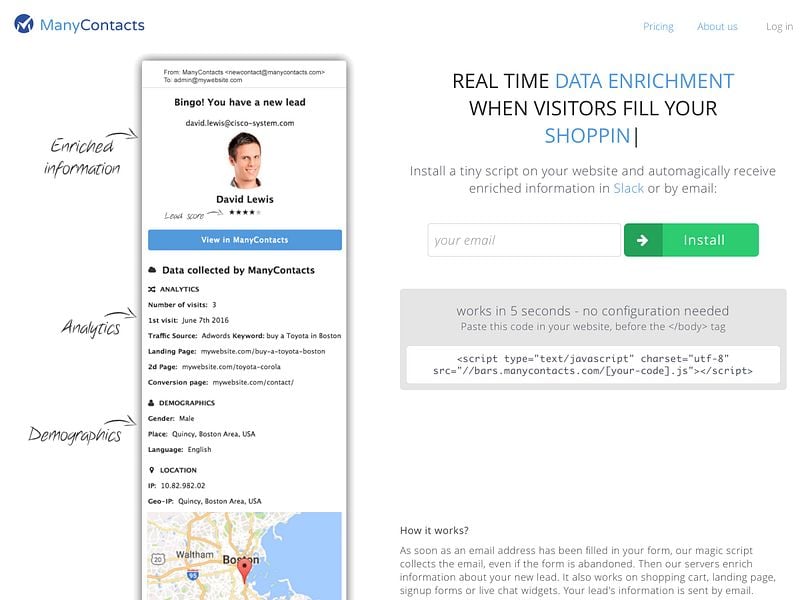800x600 pixels.
Task: Click the shuffle icon beside ANALYTICS
Action: [152, 289]
